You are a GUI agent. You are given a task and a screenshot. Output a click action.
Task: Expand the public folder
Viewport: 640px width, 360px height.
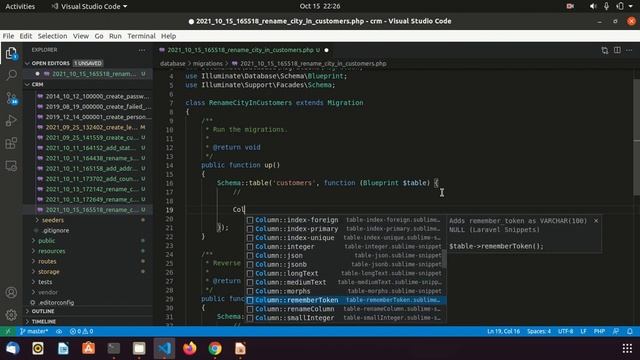(46, 241)
